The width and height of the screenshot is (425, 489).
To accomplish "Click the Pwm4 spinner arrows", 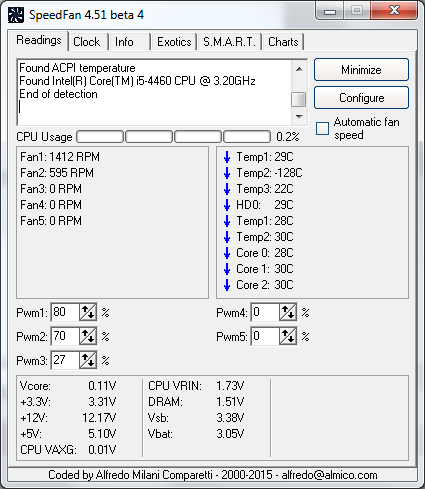I will tap(288, 312).
